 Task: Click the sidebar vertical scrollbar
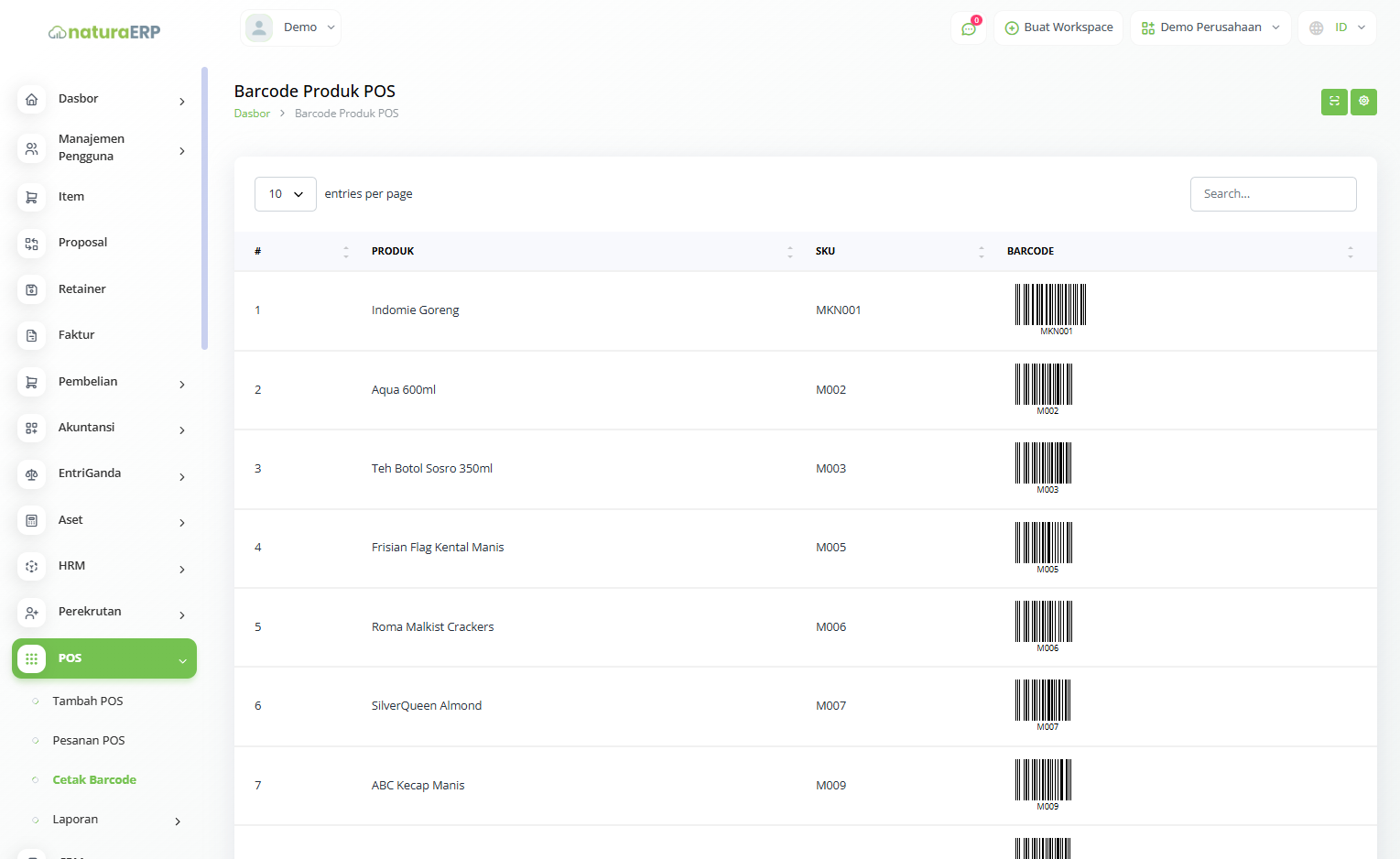pyautogui.click(x=204, y=209)
